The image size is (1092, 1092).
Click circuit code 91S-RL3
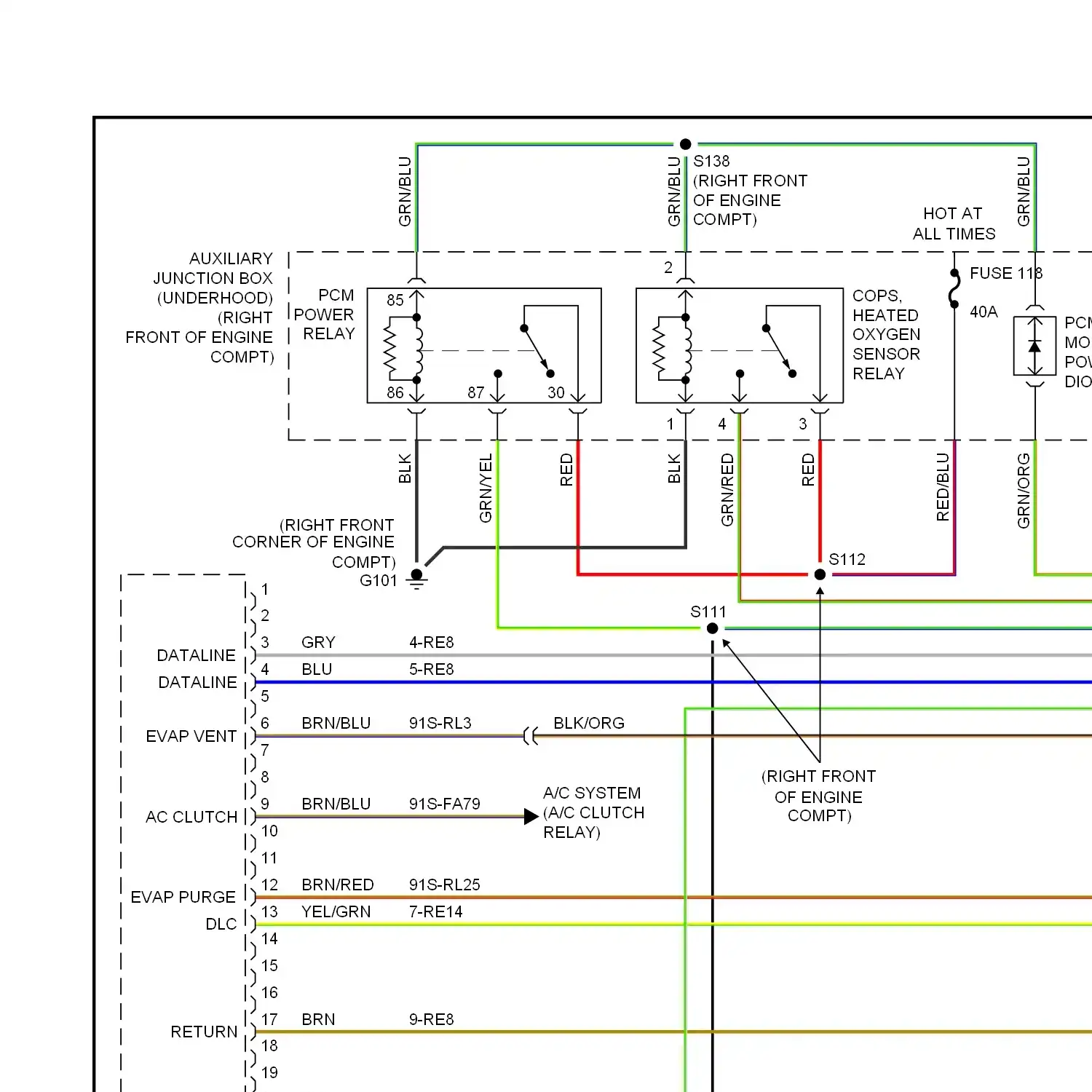(440, 723)
